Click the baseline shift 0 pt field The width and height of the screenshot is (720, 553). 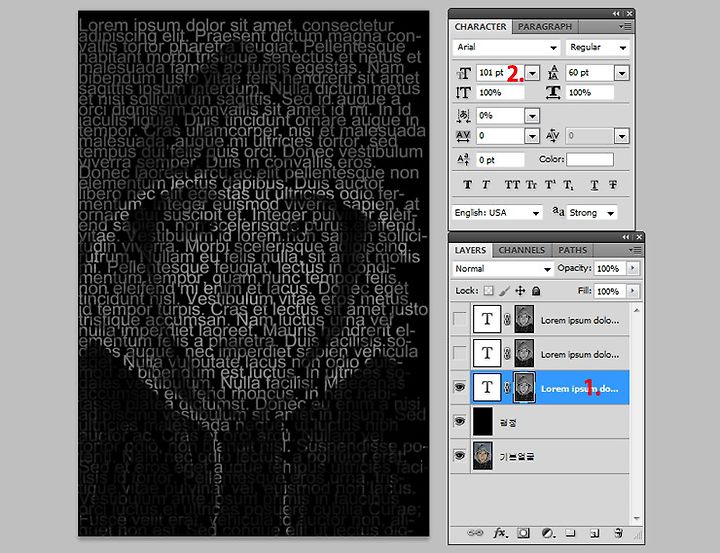coord(500,160)
